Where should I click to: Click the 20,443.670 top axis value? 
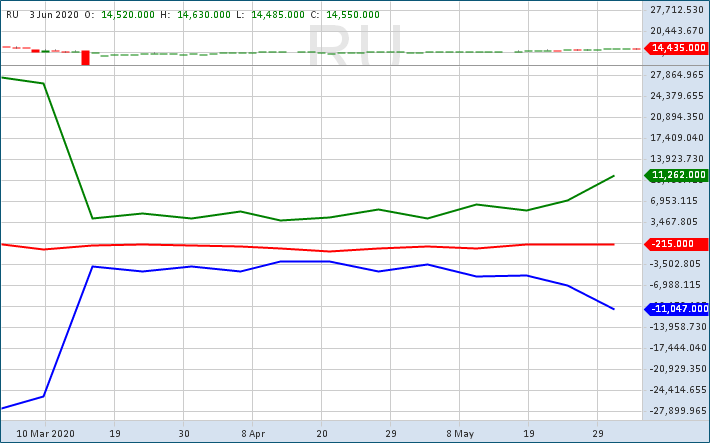[x=677, y=31]
